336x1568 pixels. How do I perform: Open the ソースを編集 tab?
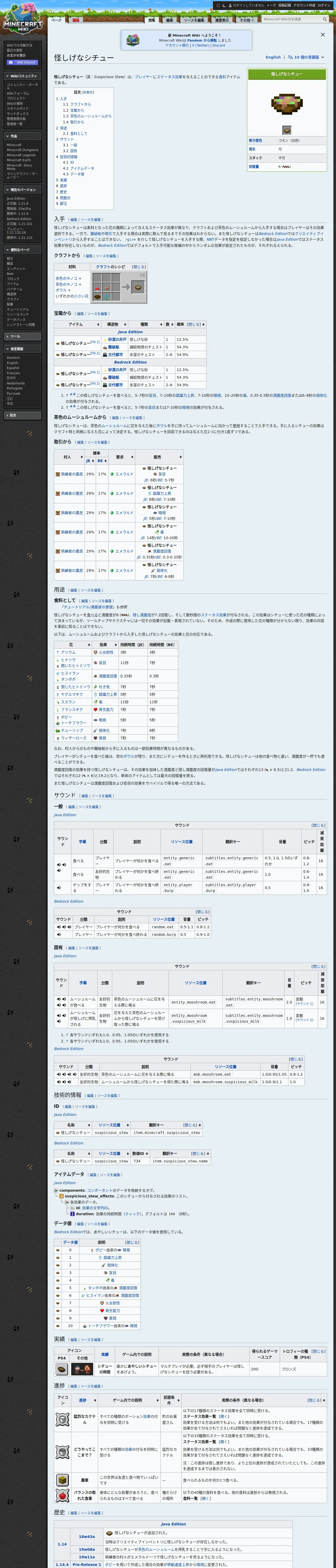[194, 20]
